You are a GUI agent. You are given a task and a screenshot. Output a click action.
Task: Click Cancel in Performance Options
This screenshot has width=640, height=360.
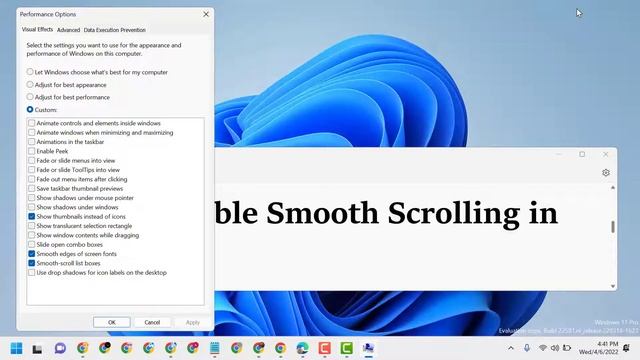coord(152,322)
